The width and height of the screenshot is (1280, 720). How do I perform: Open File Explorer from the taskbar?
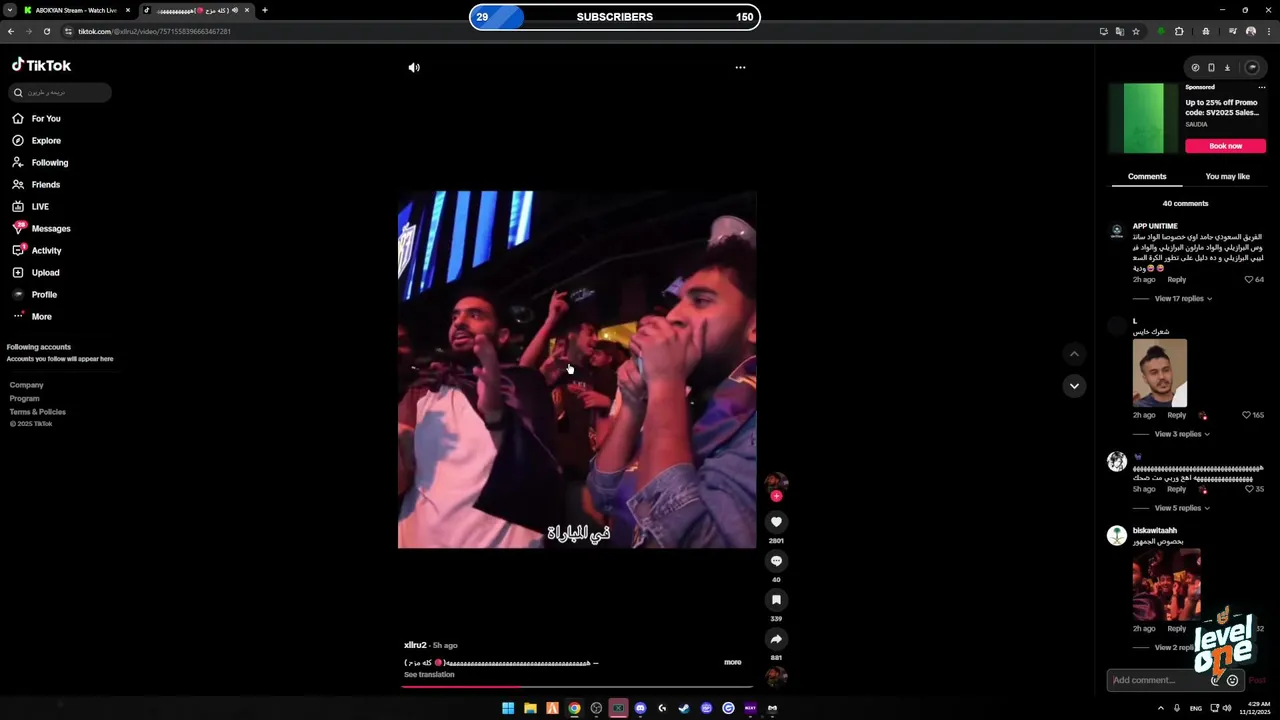(530, 708)
